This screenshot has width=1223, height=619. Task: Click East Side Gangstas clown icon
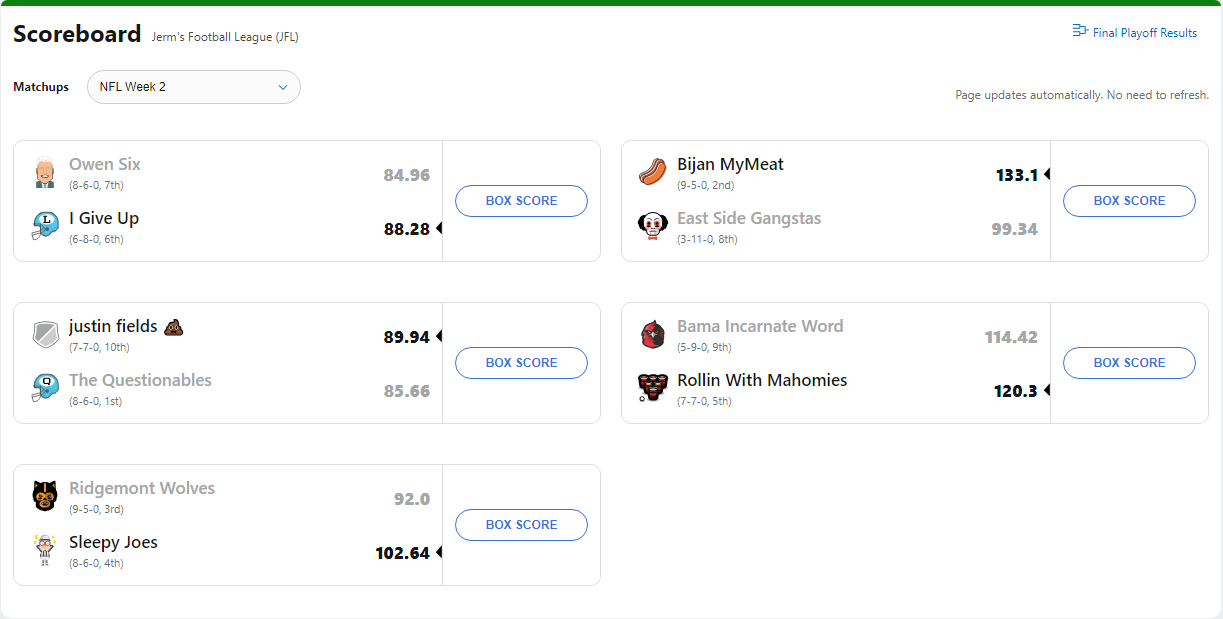(x=653, y=226)
